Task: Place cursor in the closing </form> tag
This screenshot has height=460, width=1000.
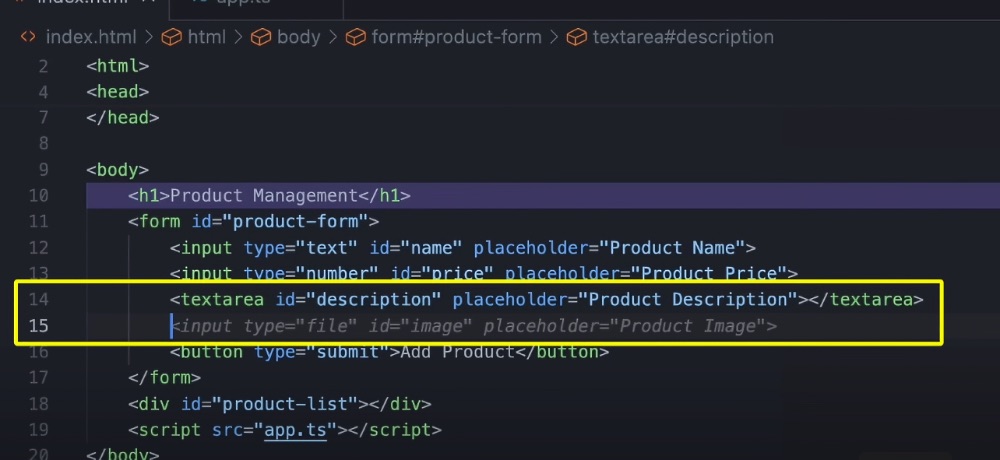Action: (x=165, y=378)
